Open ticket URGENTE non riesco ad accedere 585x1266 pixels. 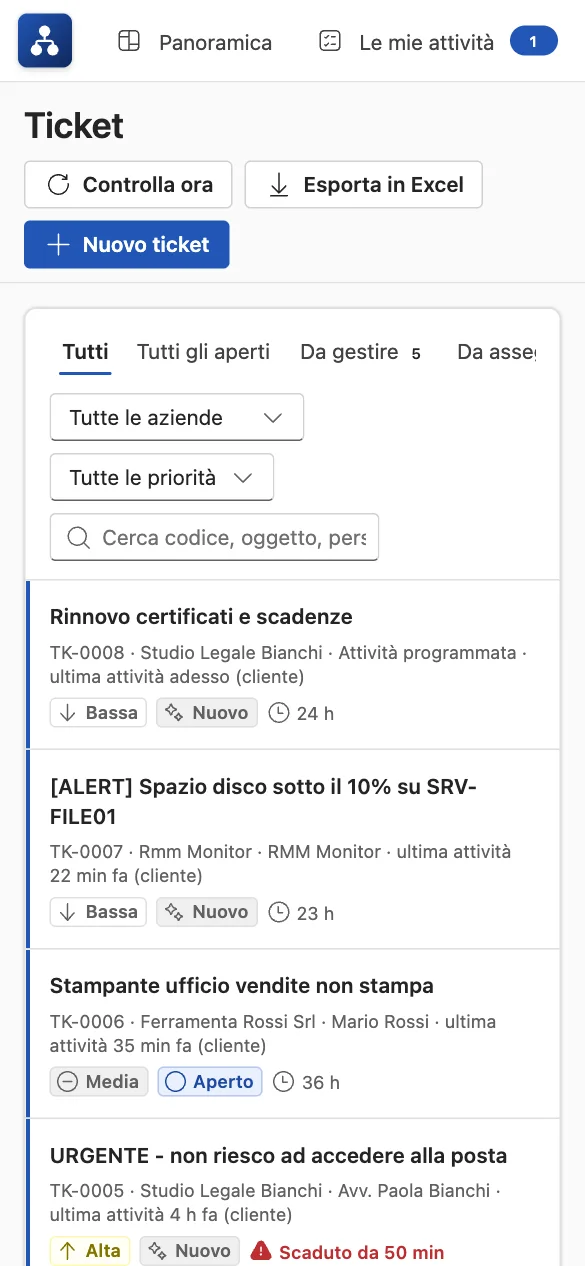click(278, 1156)
